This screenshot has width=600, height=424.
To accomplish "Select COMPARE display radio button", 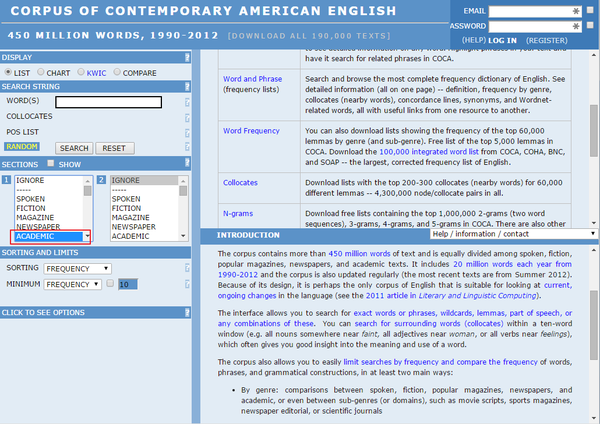I will 117,72.
